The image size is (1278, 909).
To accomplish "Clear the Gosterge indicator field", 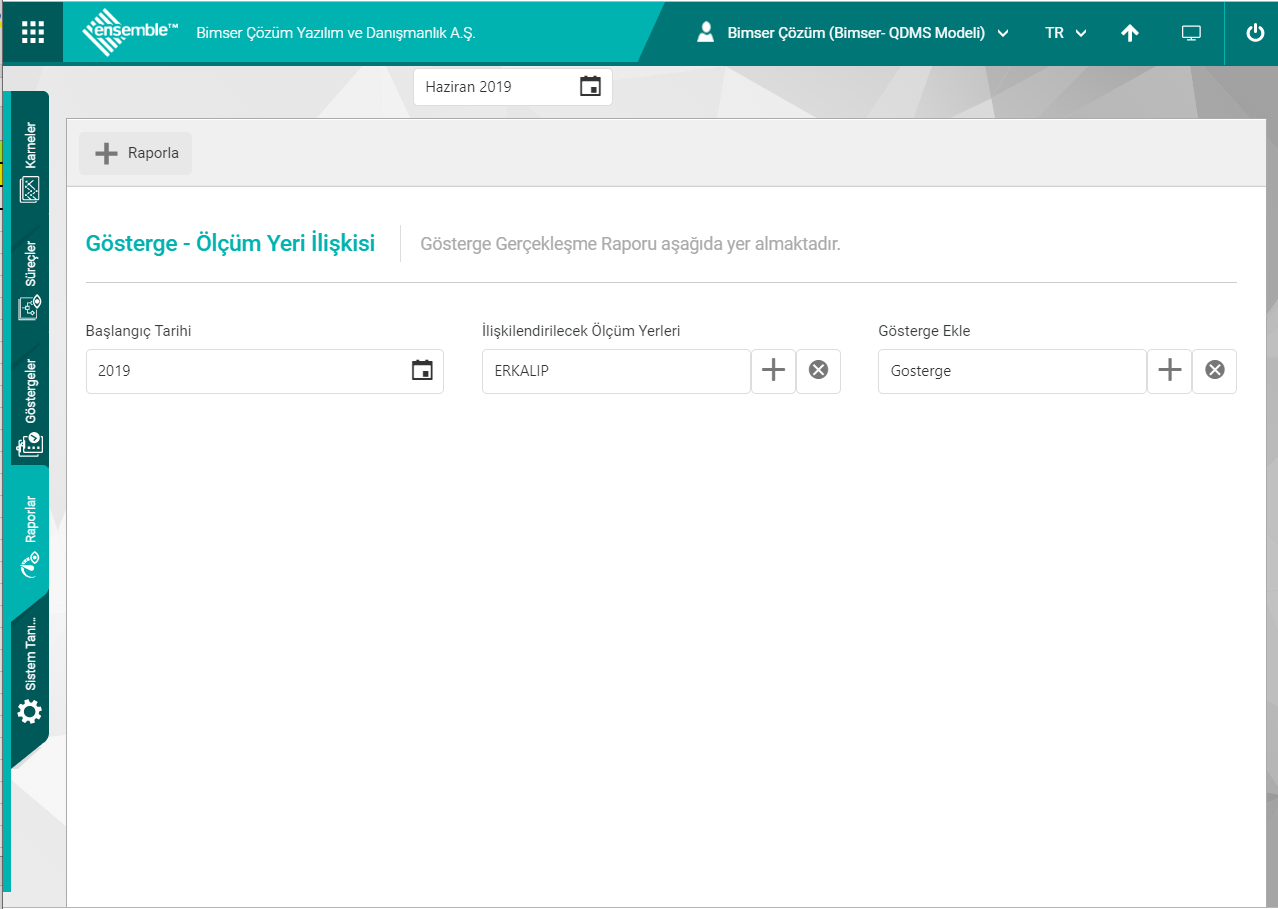I will pos(1214,371).
